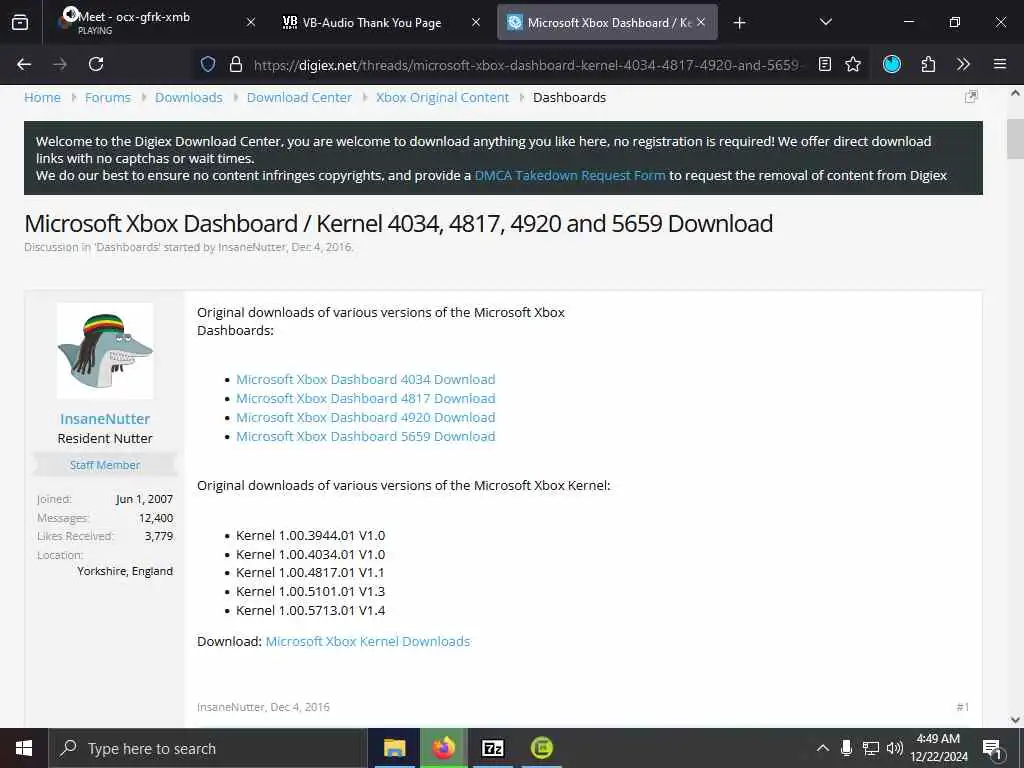
Task: Click scrollbar down arrow
Action: pyautogui.click(x=1015, y=720)
